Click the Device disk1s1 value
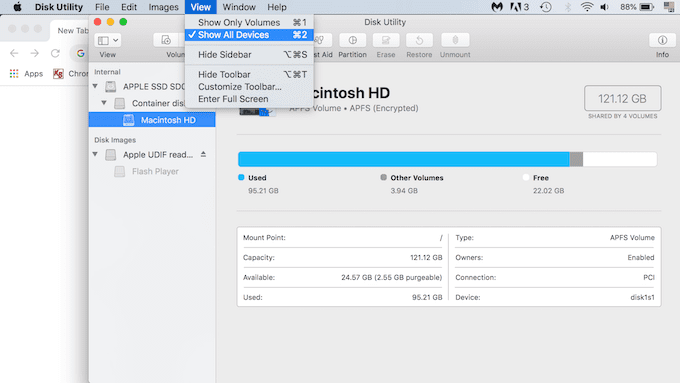The image size is (680, 383). click(x=642, y=297)
